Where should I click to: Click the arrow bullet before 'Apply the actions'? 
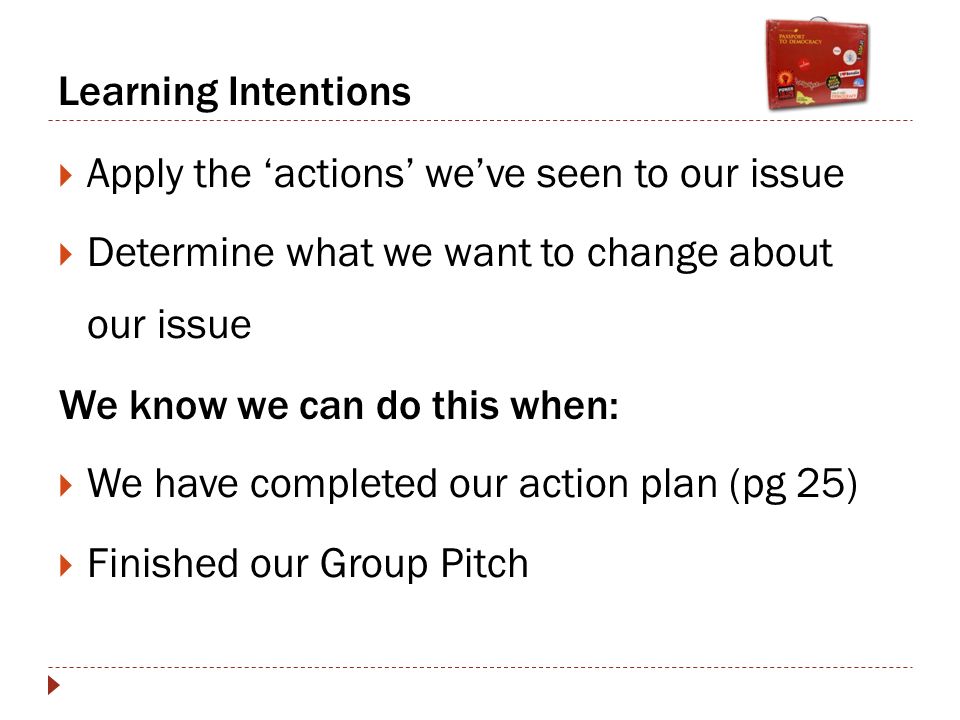point(66,176)
